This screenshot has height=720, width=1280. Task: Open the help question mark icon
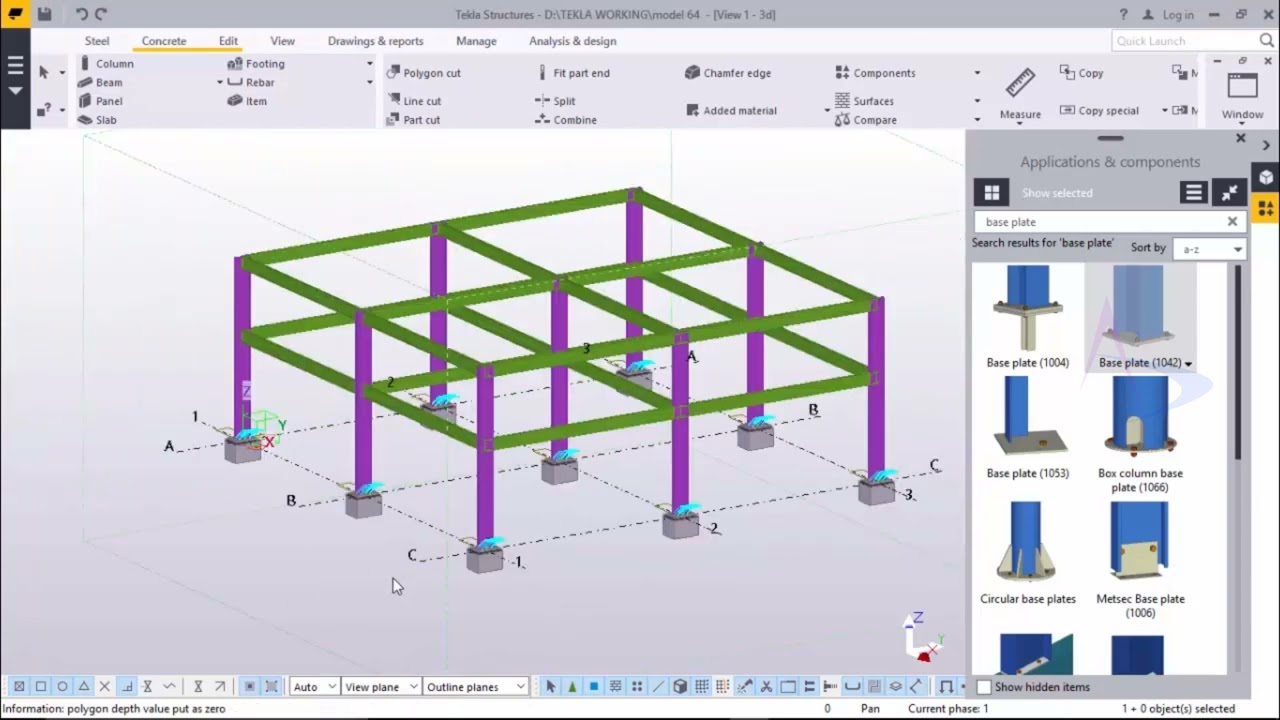pos(1124,14)
